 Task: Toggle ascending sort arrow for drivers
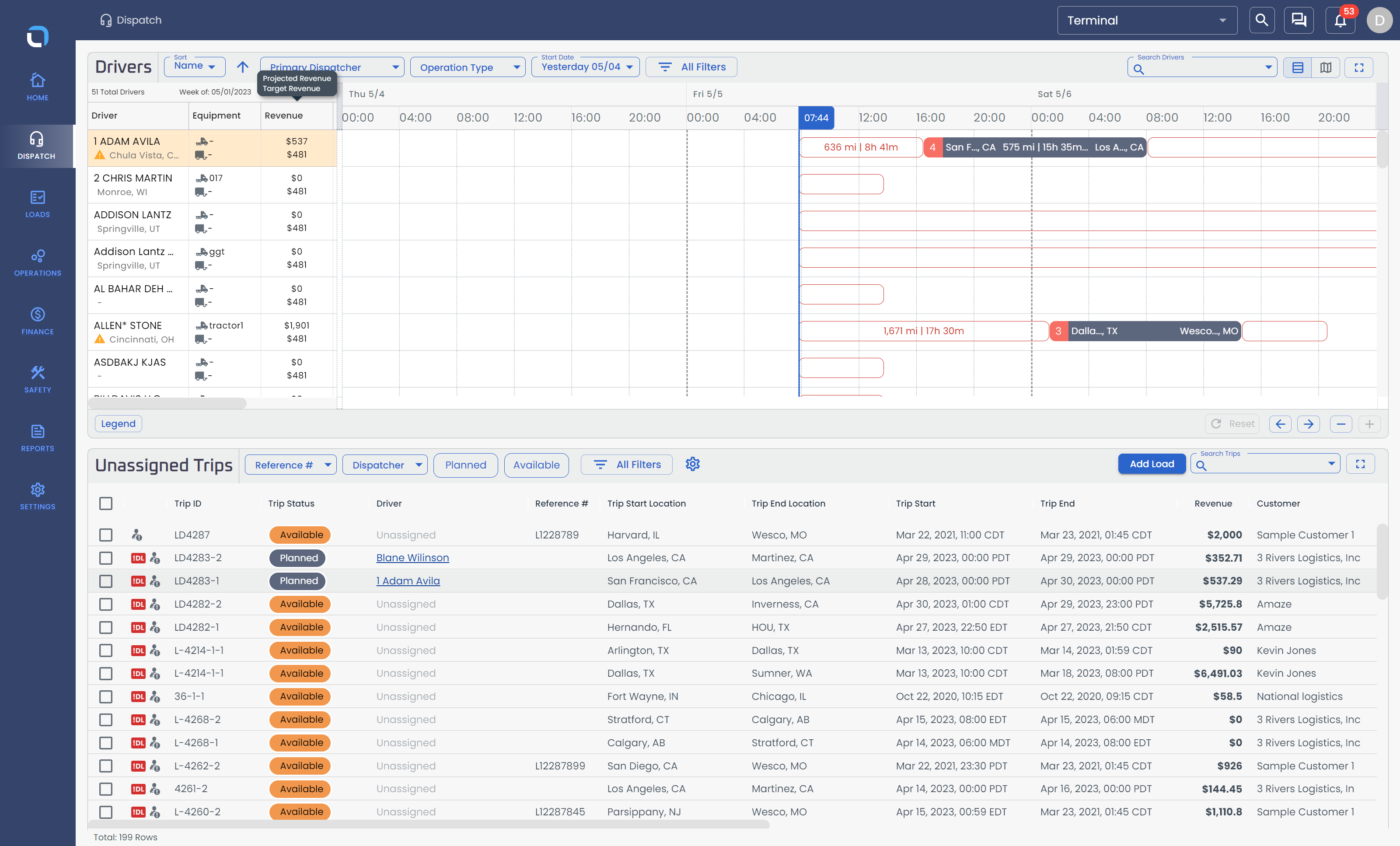(243, 67)
